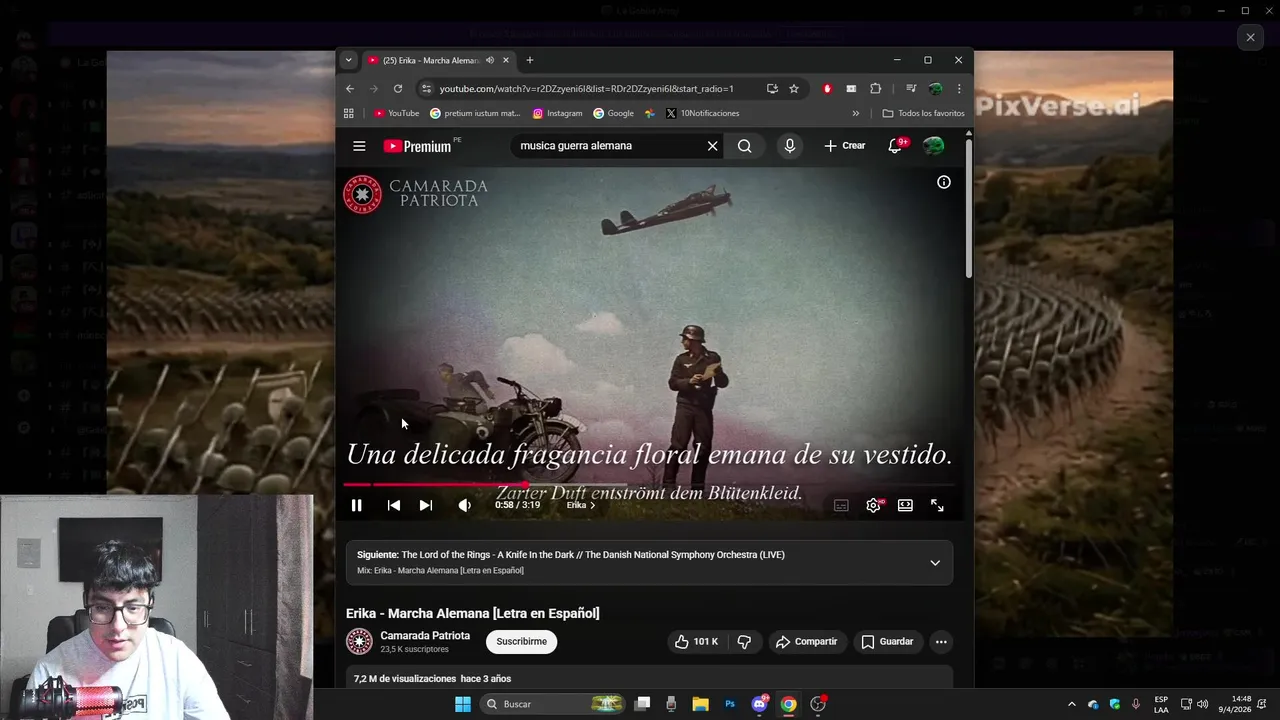Pause the YouTube video
The width and height of the screenshot is (1280, 720).
pyautogui.click(x=356, y=505)
